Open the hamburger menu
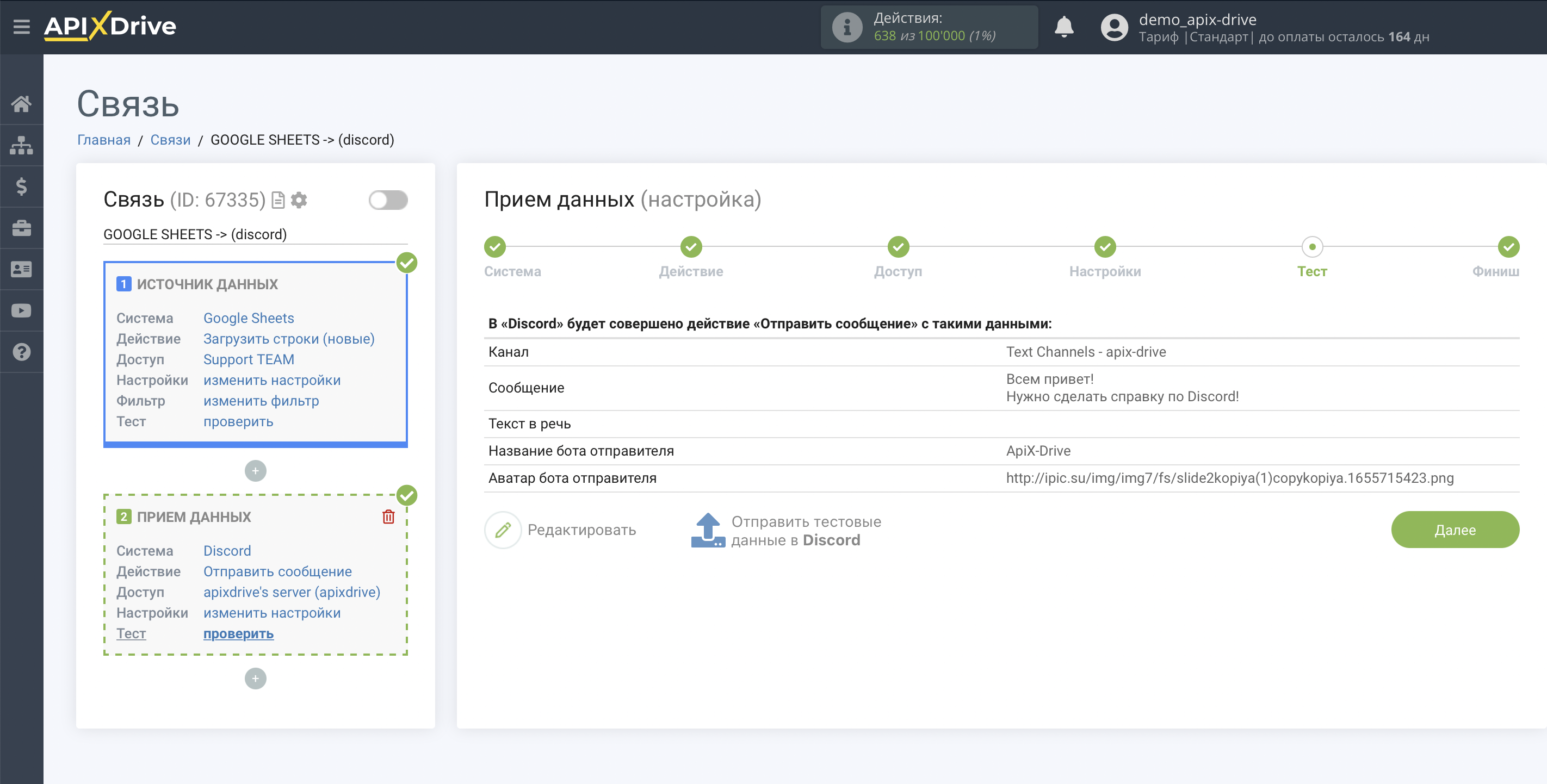The width and height of the screenshot is (1547, 784). coord(22,27)
